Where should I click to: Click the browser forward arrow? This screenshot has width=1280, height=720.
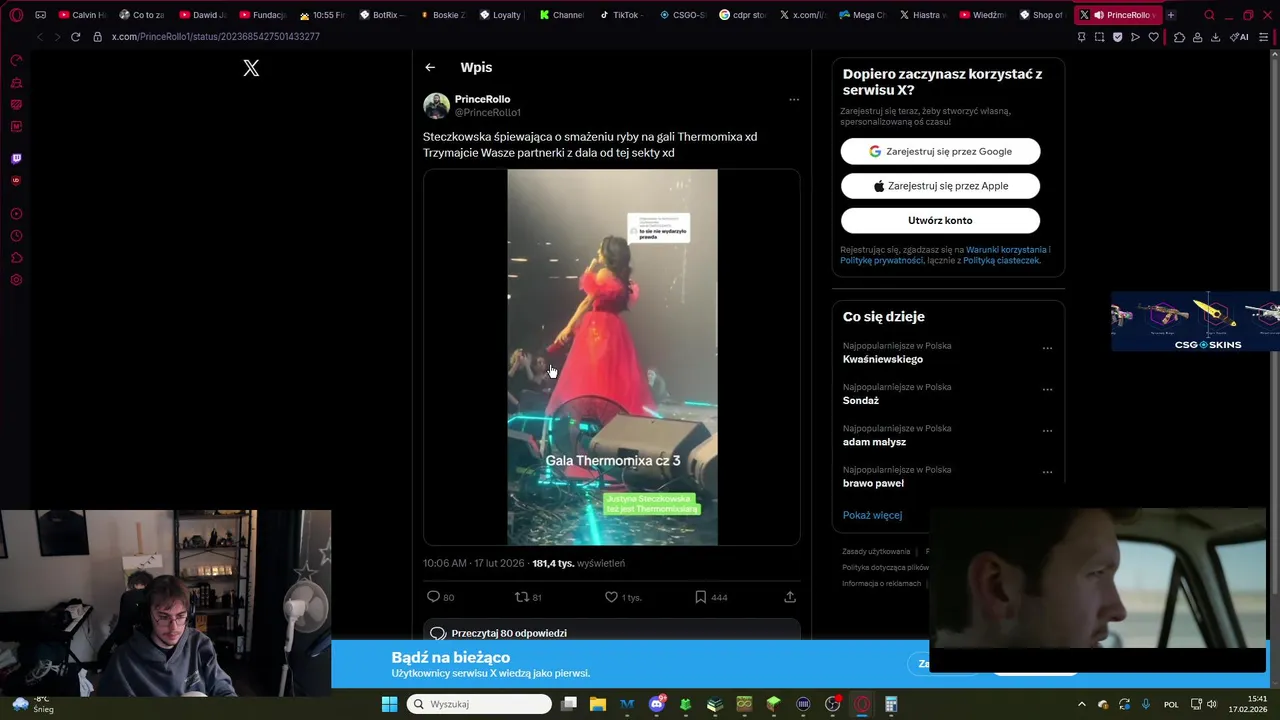(x=57, y=37)
